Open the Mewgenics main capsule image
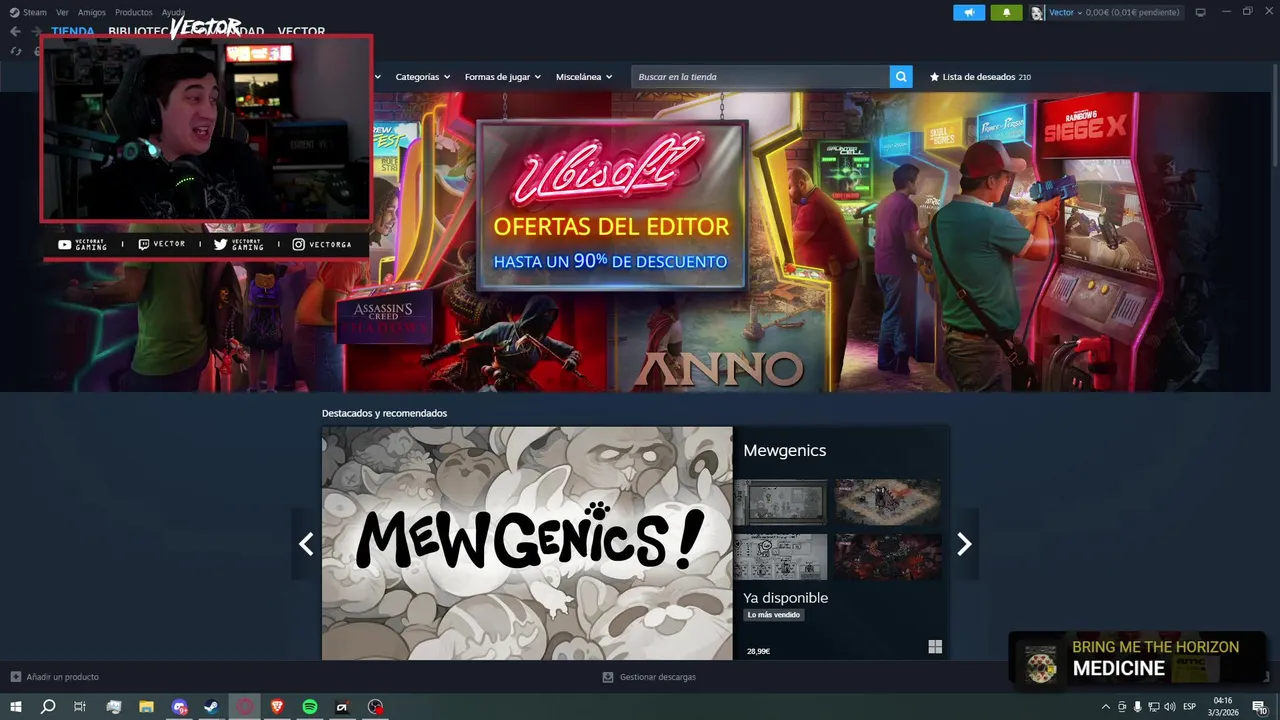 point(527,544)
